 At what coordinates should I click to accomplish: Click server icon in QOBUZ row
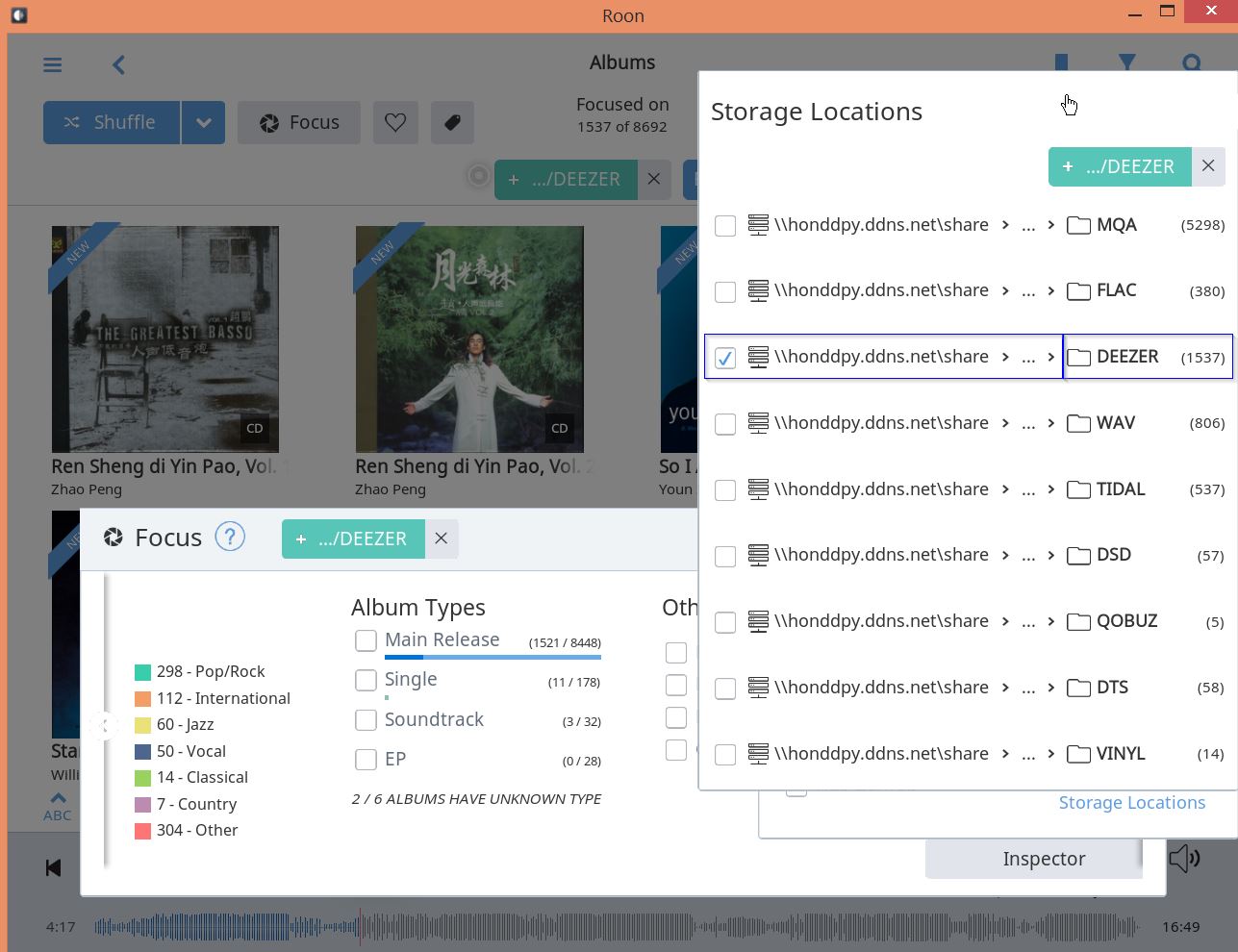click(758, 621)
